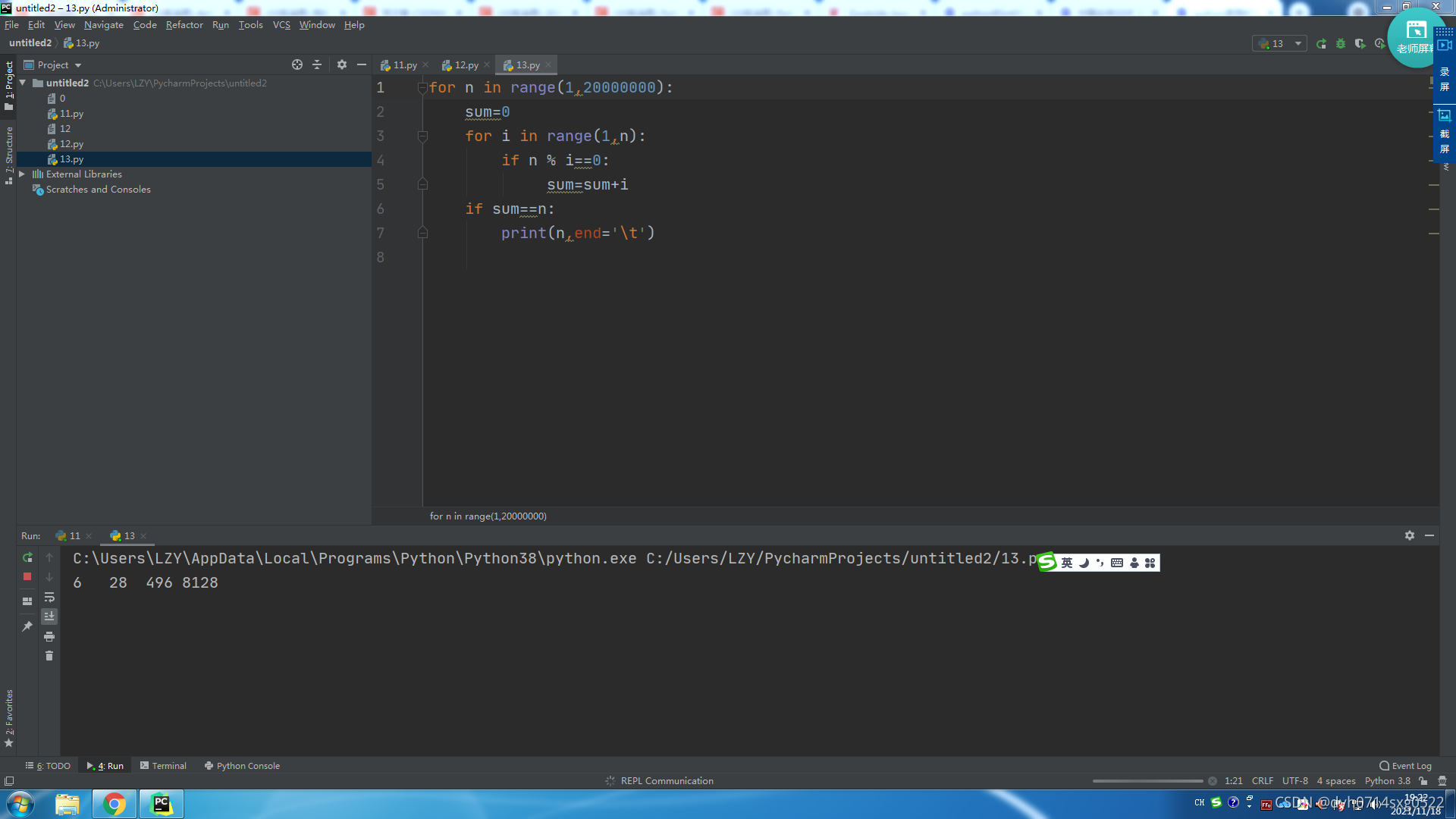This screenshot has width=1456, height=819.
Task: Collapse all in the Project panel
Action: 317,65
